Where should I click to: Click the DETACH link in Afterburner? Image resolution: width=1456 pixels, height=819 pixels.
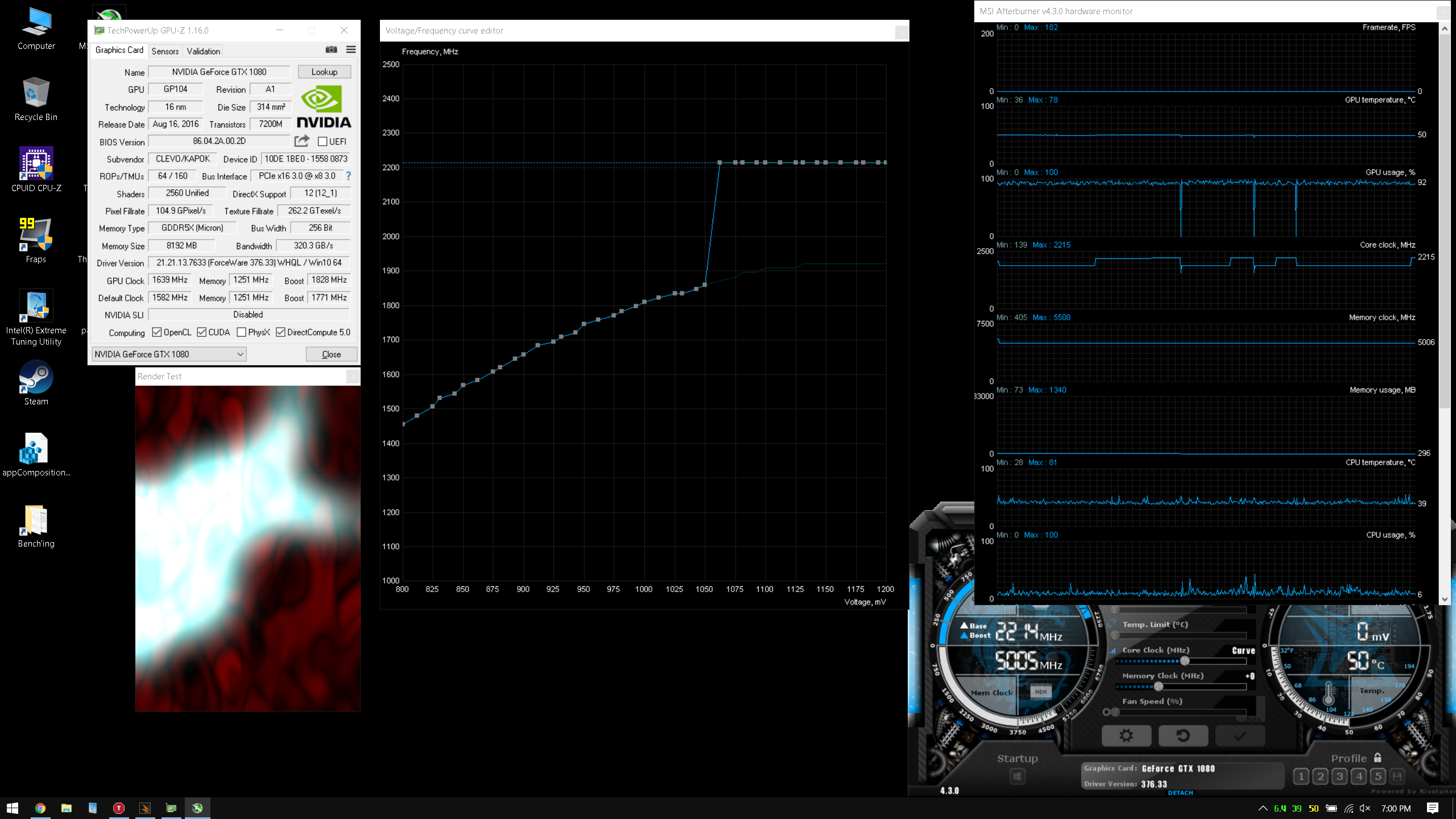click(1181, 792)
